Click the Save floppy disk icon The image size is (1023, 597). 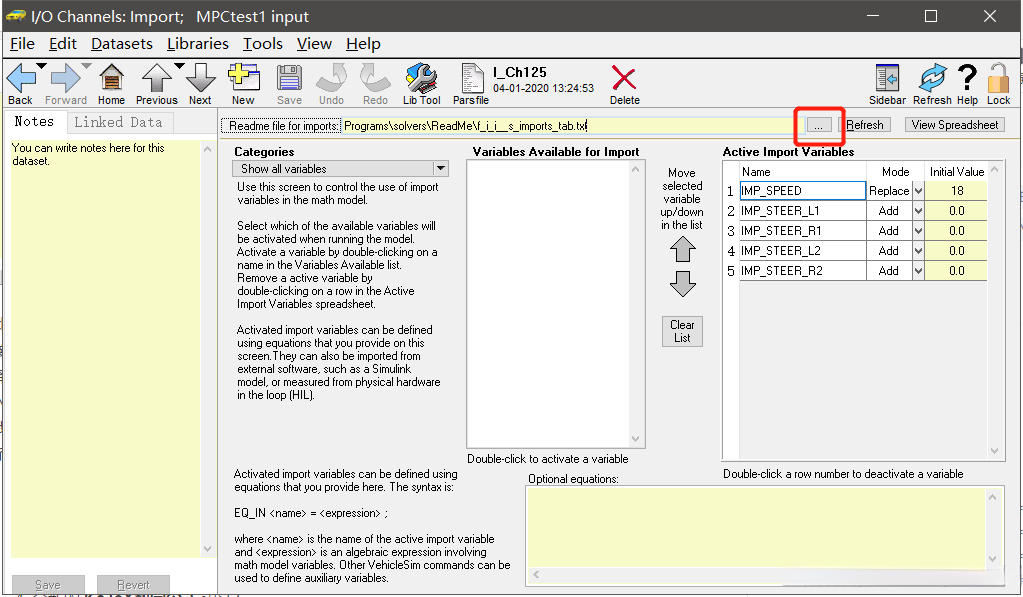pyautogui.click(x=289, y=78)
